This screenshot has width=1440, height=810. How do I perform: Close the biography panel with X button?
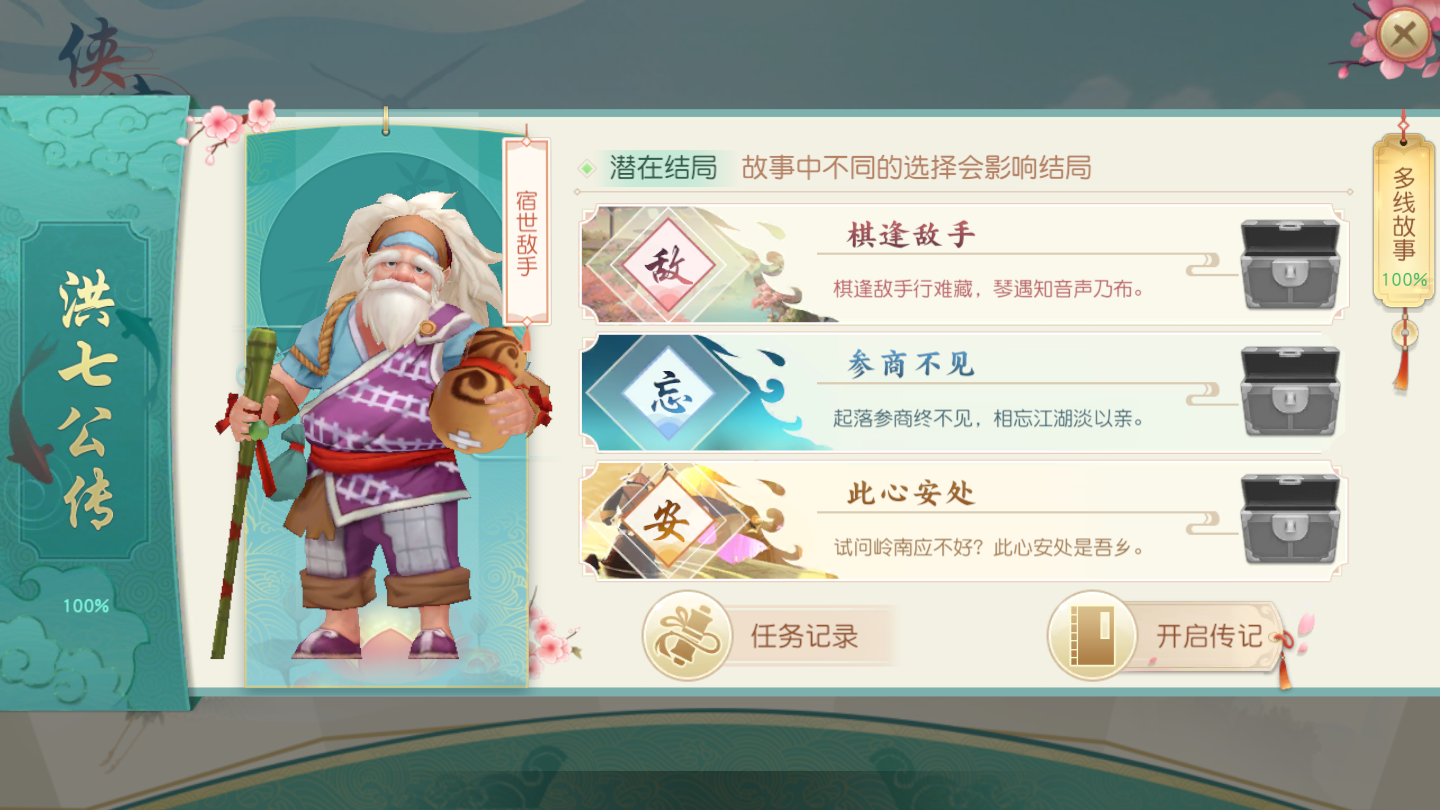pyautogui.click(x=1403, y=36)
